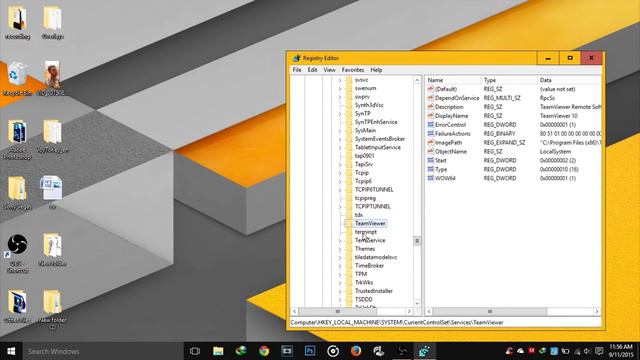Click the binary icon of the FailureActions value
The height and width of the screenshot is (360, 640).
[430, 133]
